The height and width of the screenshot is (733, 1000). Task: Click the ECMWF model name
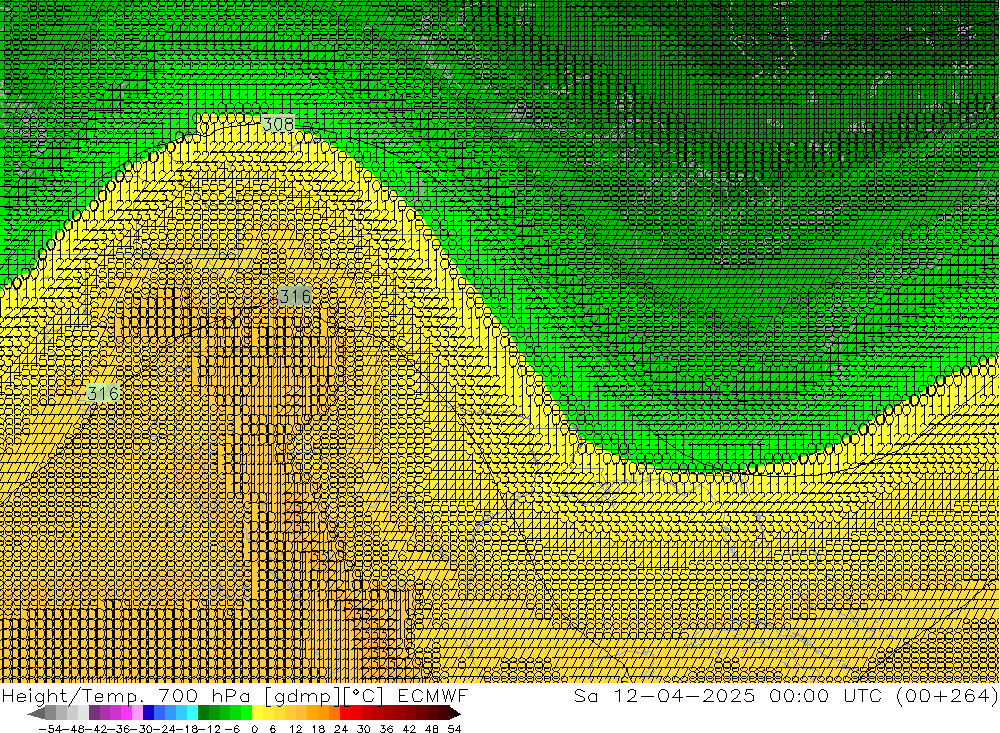pos(432,695)
